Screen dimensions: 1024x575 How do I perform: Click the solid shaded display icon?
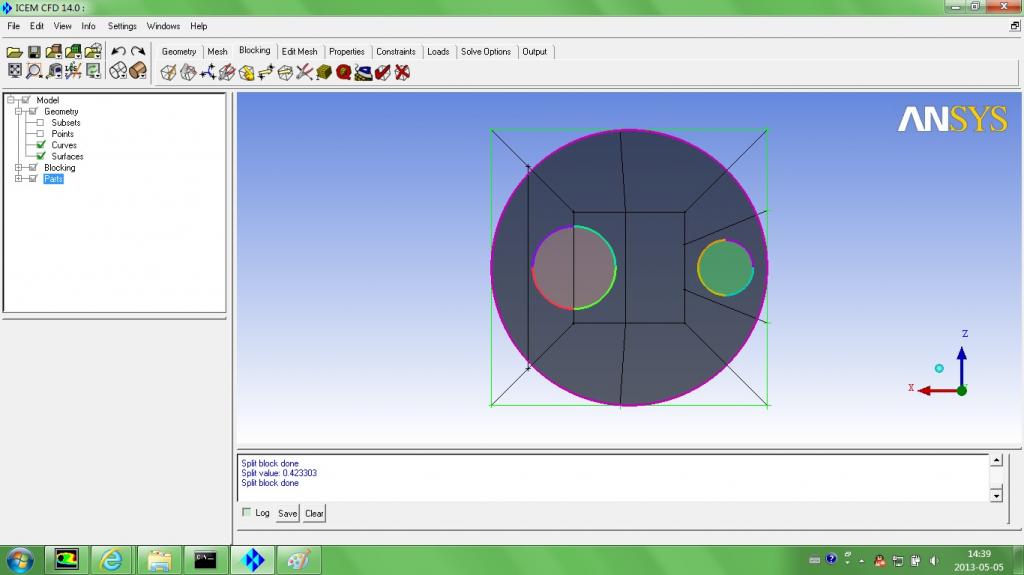click(x=138, y=71)
